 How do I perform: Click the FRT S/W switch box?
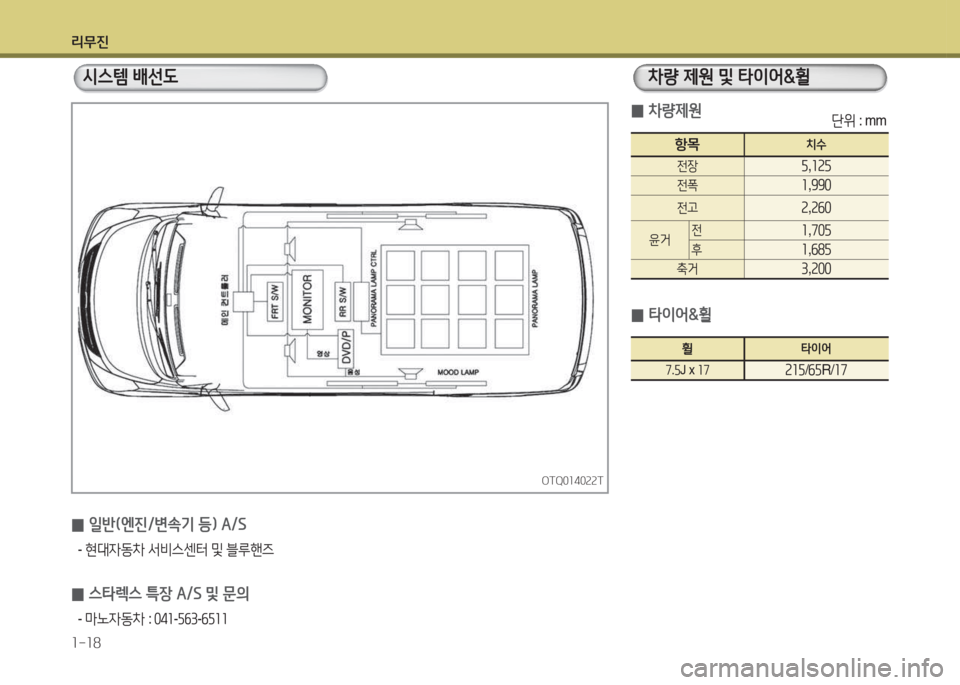[x=273, y=301]
